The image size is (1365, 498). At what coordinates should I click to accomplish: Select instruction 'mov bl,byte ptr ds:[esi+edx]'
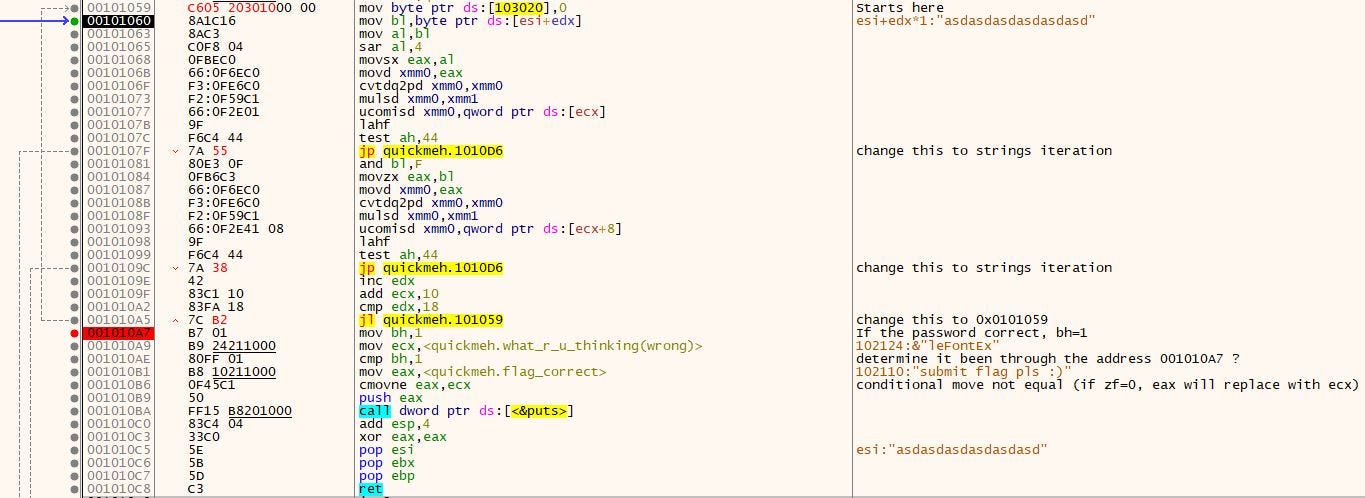(x=470, y=21)
